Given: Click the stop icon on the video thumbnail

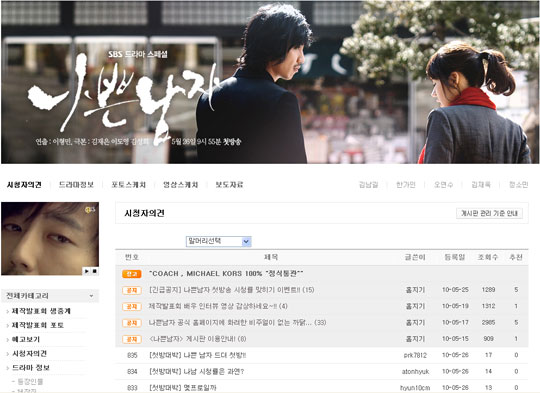Looking at the screenshot, I should (x=94, y=271).
